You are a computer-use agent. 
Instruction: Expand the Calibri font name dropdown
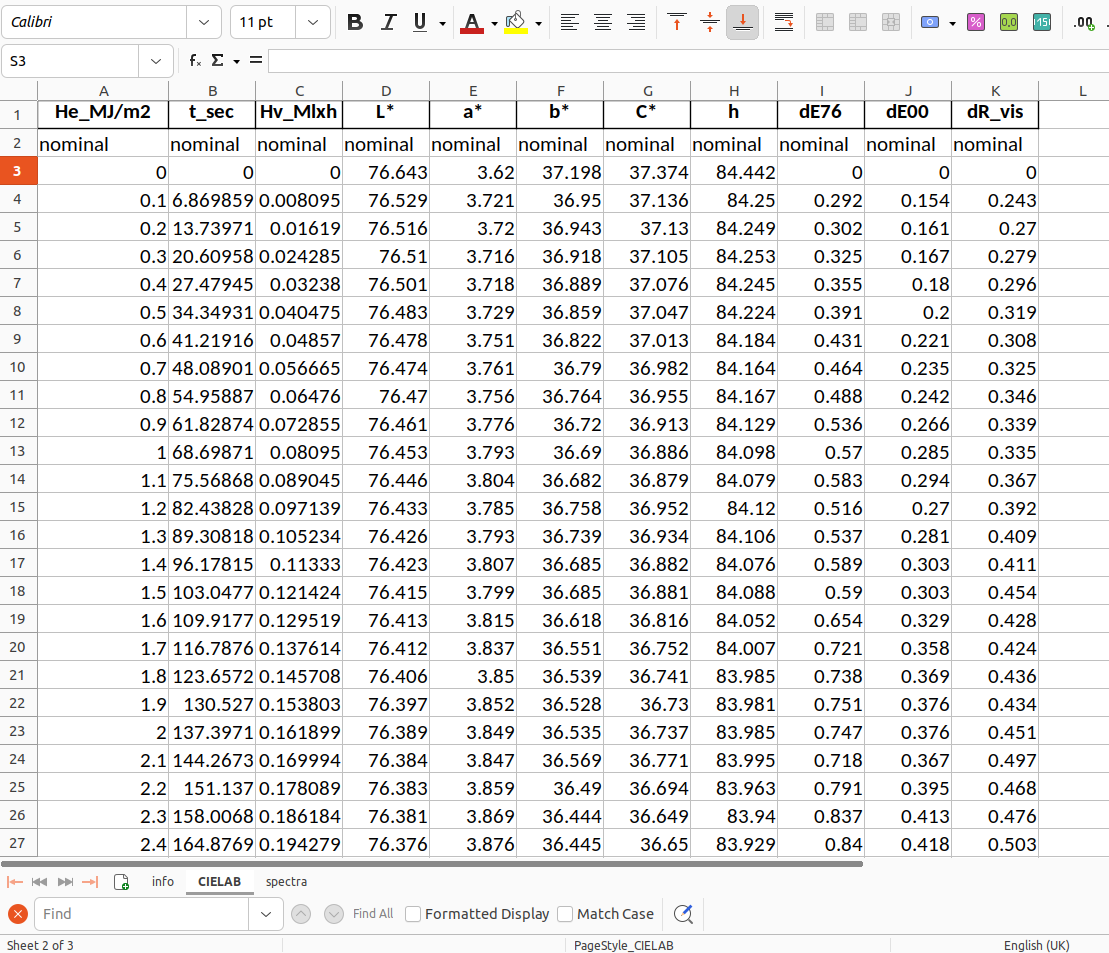[x=204, y=22]
